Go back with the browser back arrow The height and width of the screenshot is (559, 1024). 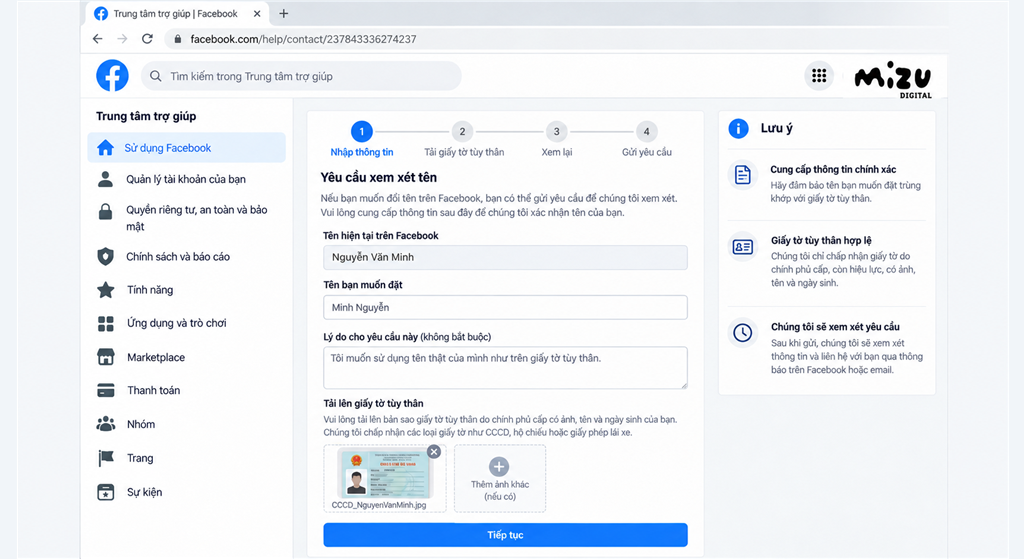point(97,39)
